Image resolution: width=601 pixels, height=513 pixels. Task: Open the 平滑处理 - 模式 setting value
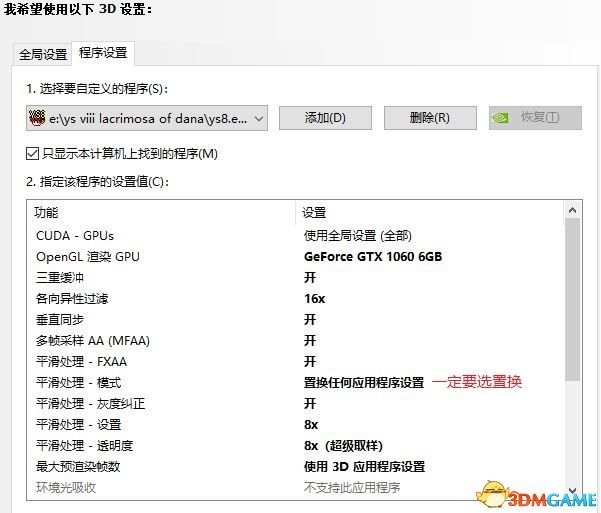(364, 382)
